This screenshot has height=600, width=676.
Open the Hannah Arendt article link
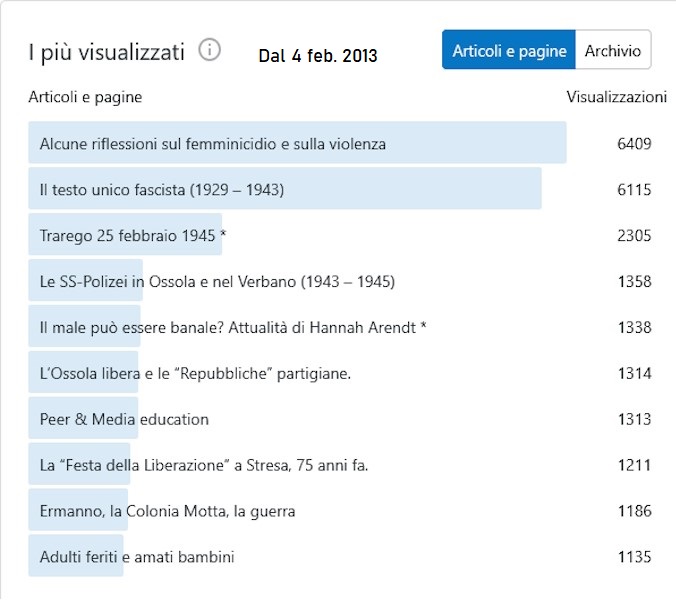[x=233, y=328]
